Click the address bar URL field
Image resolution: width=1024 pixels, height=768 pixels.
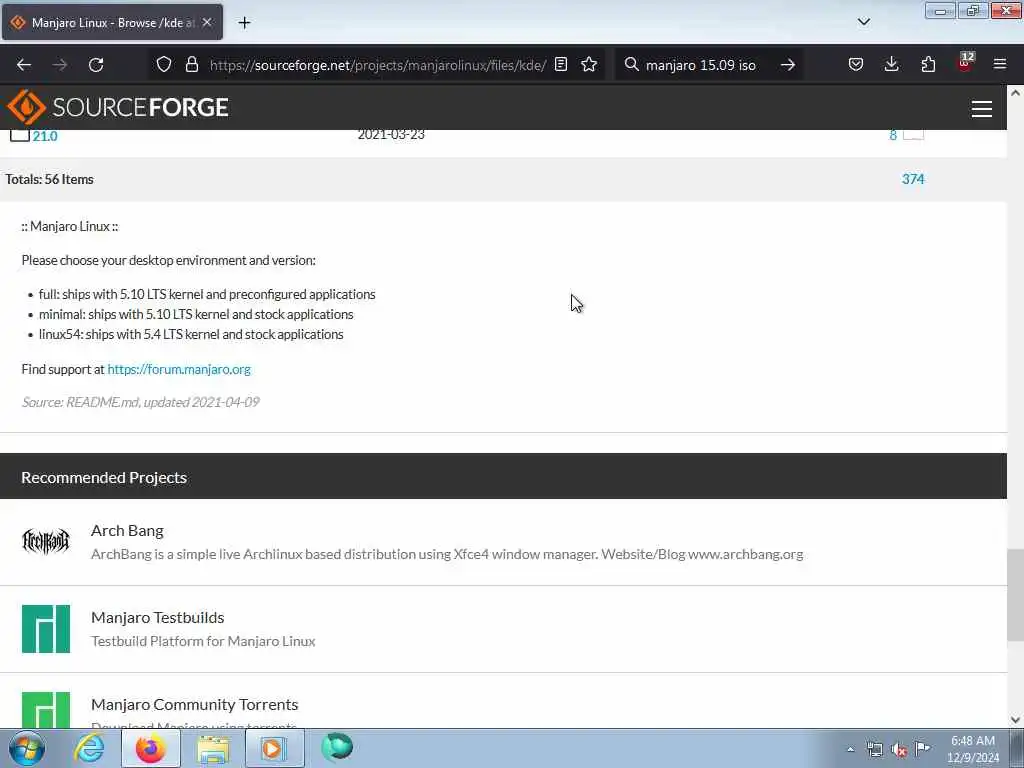(x=377, y=65)
